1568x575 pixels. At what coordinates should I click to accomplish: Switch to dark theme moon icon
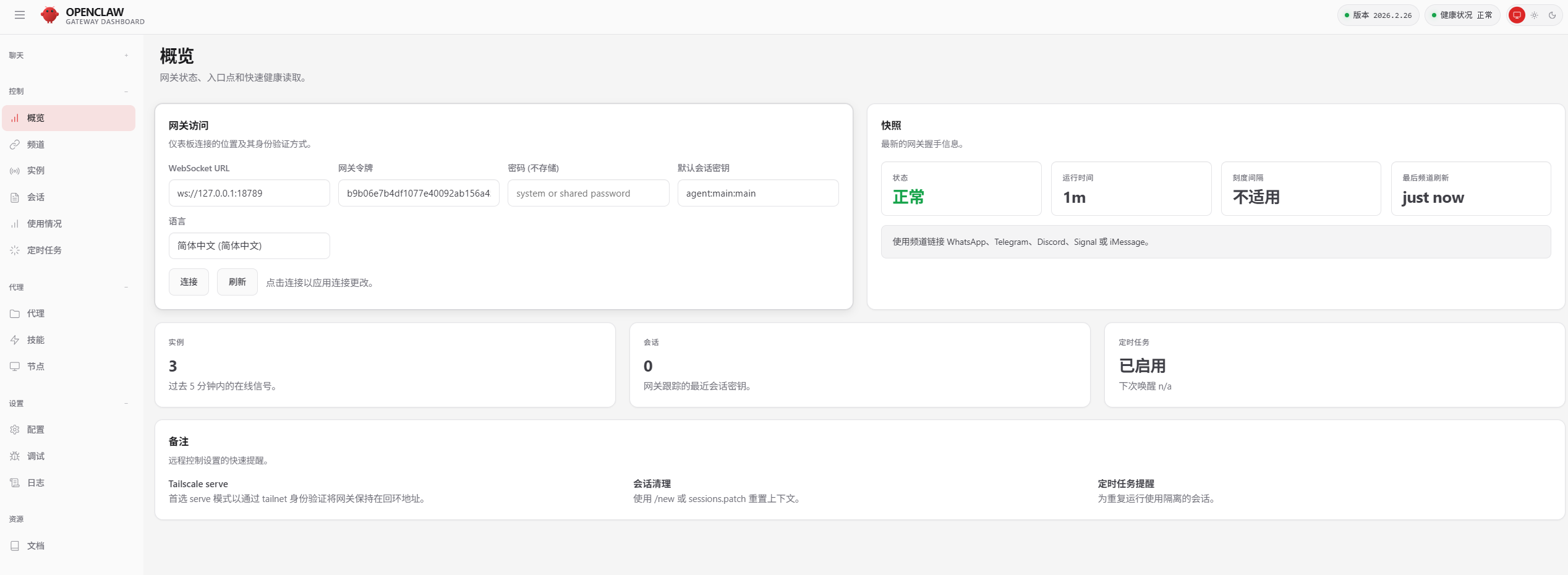coord(1552,15)
